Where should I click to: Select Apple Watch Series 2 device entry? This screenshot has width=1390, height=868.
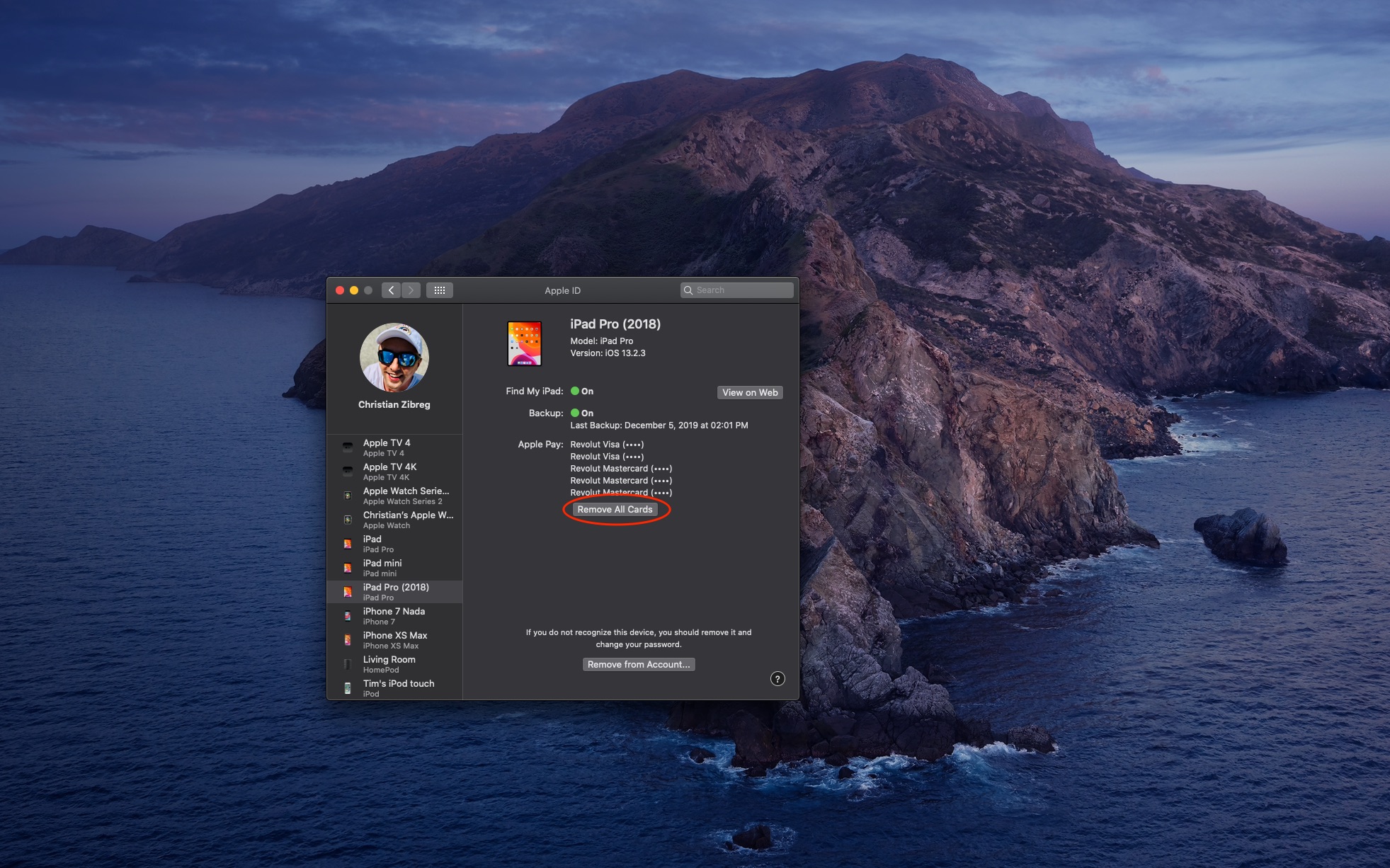click(394, 496)
